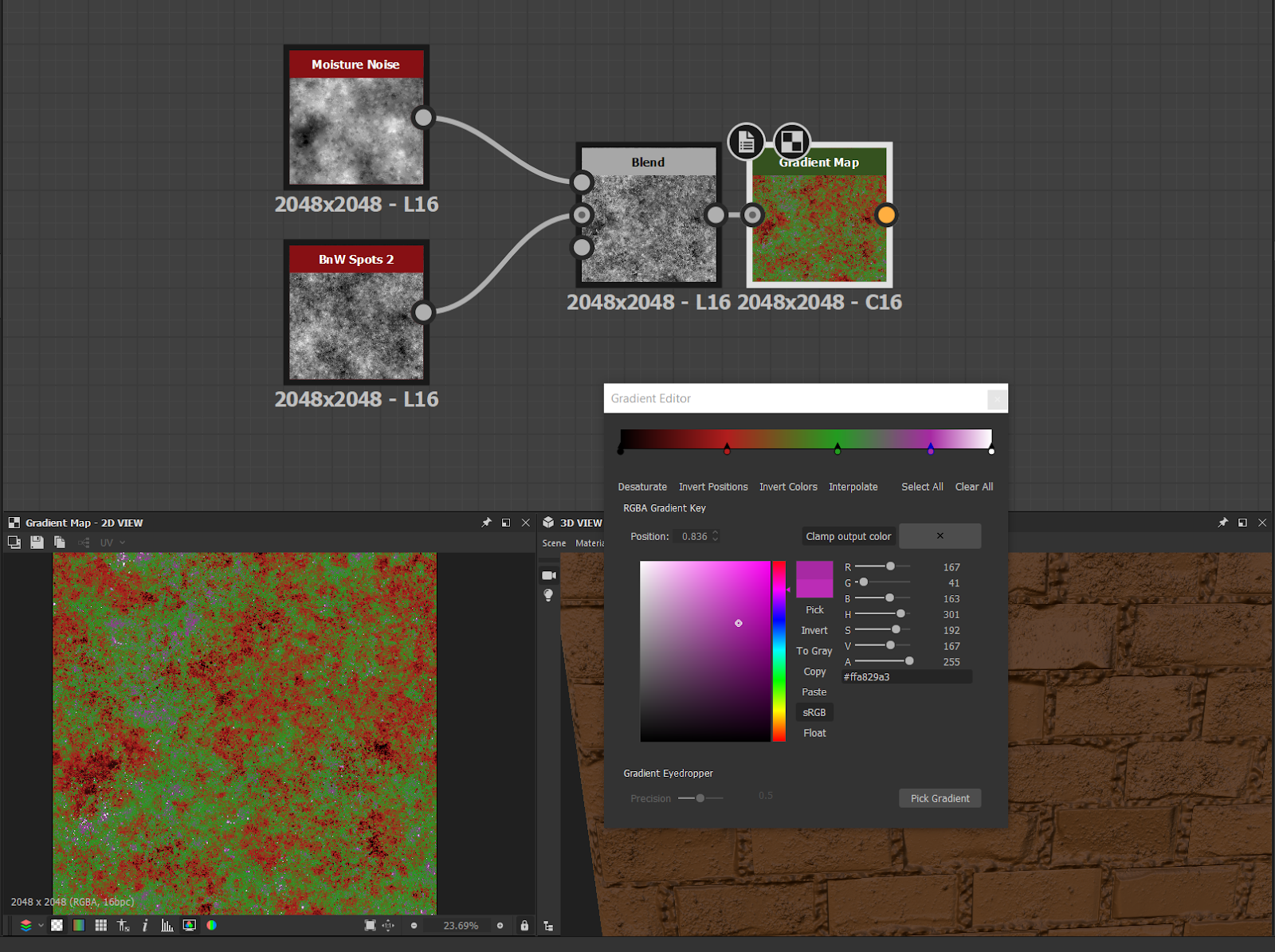The height and width of the screenshot is (952, 1275).
Task: Toggle the tiling grid in the 2D view
Action: point(101,925)
